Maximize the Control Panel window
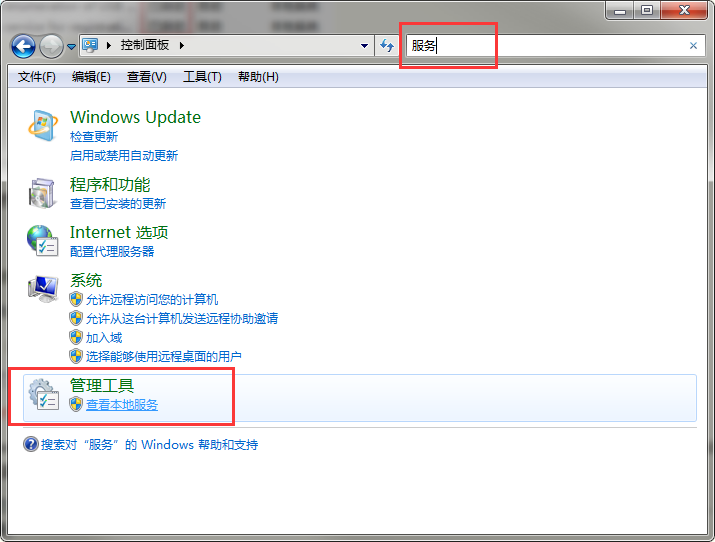The width and height of the screenshot is (715, 542). tap(647, 10)
